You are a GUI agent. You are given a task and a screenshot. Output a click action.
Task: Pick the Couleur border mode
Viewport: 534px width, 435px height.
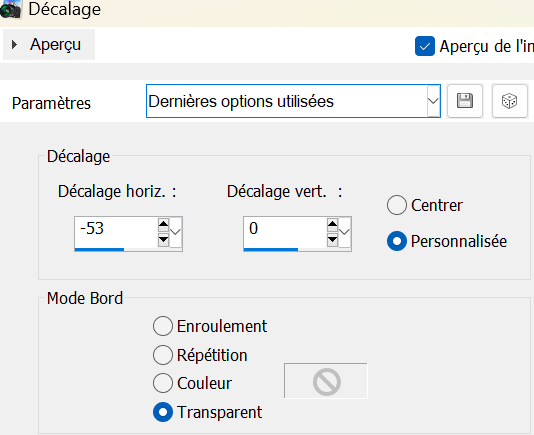click(163, 383)
